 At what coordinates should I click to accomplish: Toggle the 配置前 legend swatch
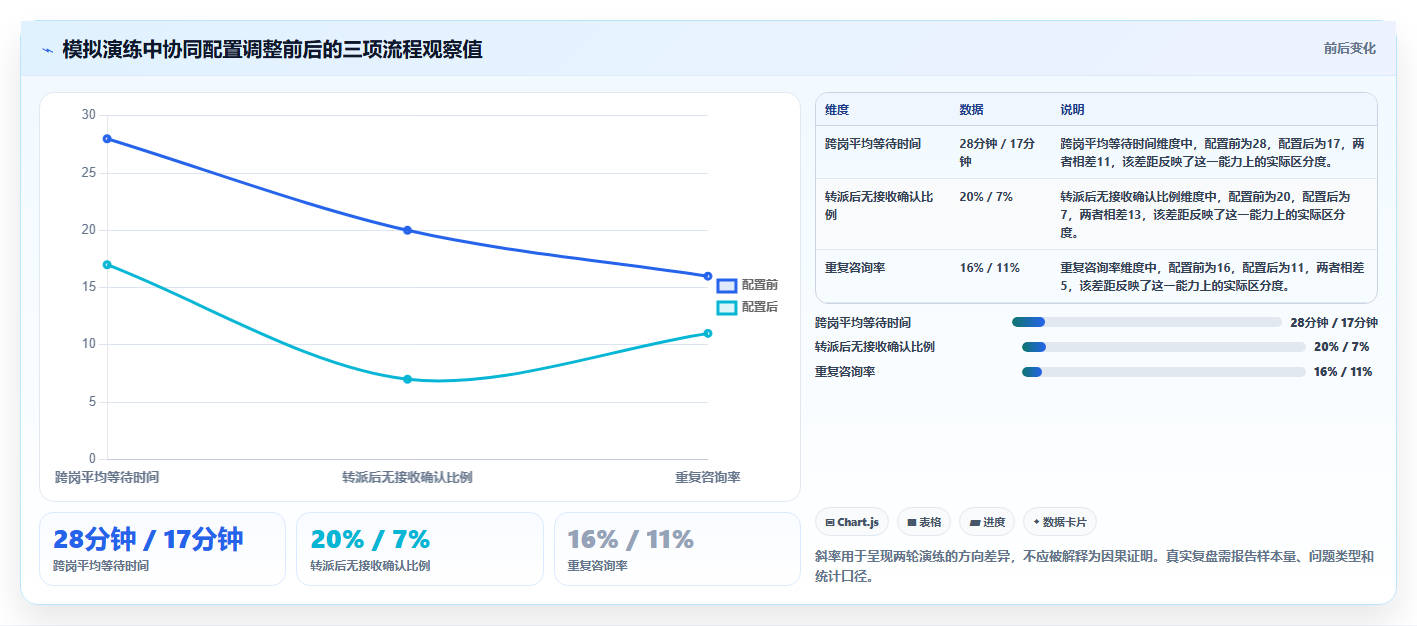[727, 285]
